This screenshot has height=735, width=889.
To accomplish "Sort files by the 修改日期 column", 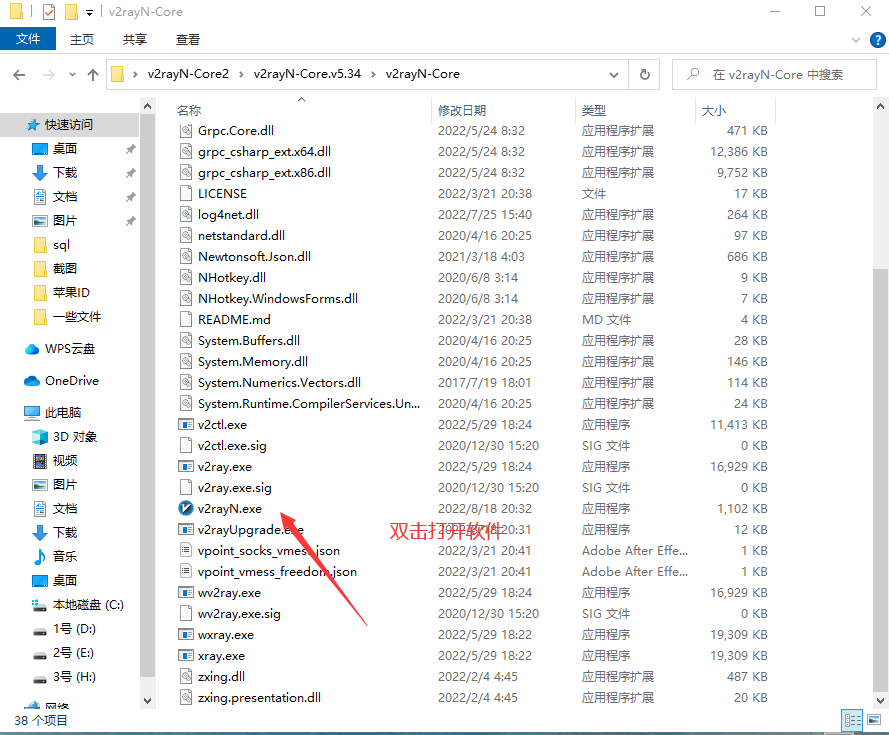I will 462,110.
